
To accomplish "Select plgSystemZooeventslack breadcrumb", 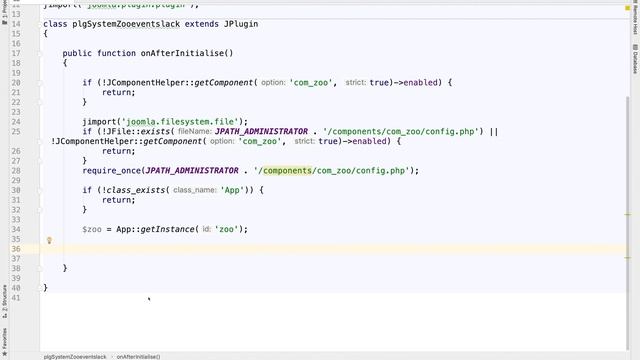I will [x=75, y=357].
